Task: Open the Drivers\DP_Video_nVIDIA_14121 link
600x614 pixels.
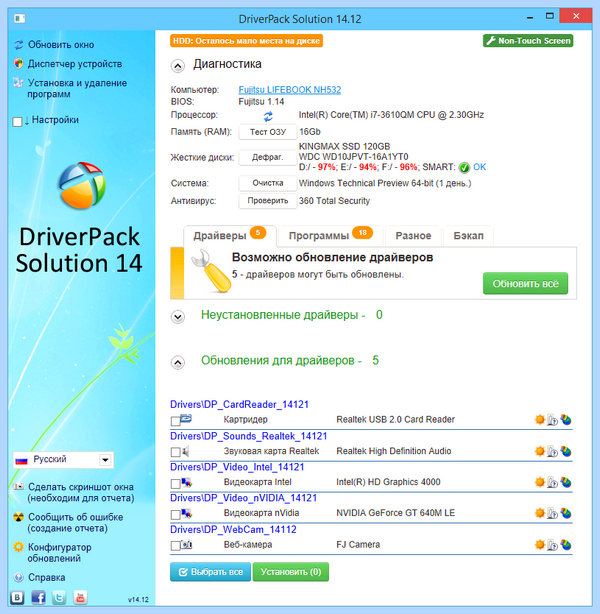Action: (244, 498)
